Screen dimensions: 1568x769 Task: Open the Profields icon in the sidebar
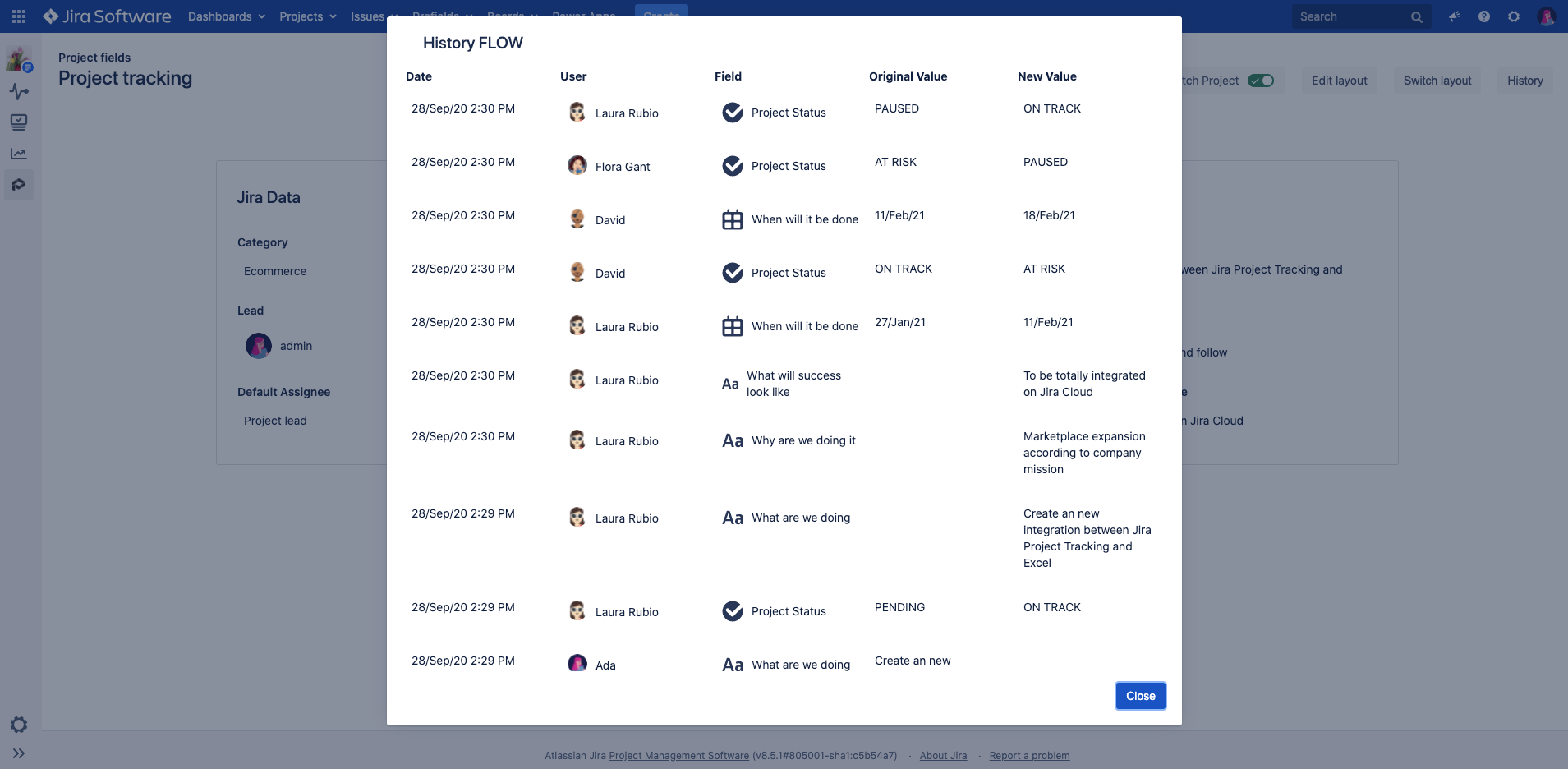pyautogui.click(x=20, y=185)
